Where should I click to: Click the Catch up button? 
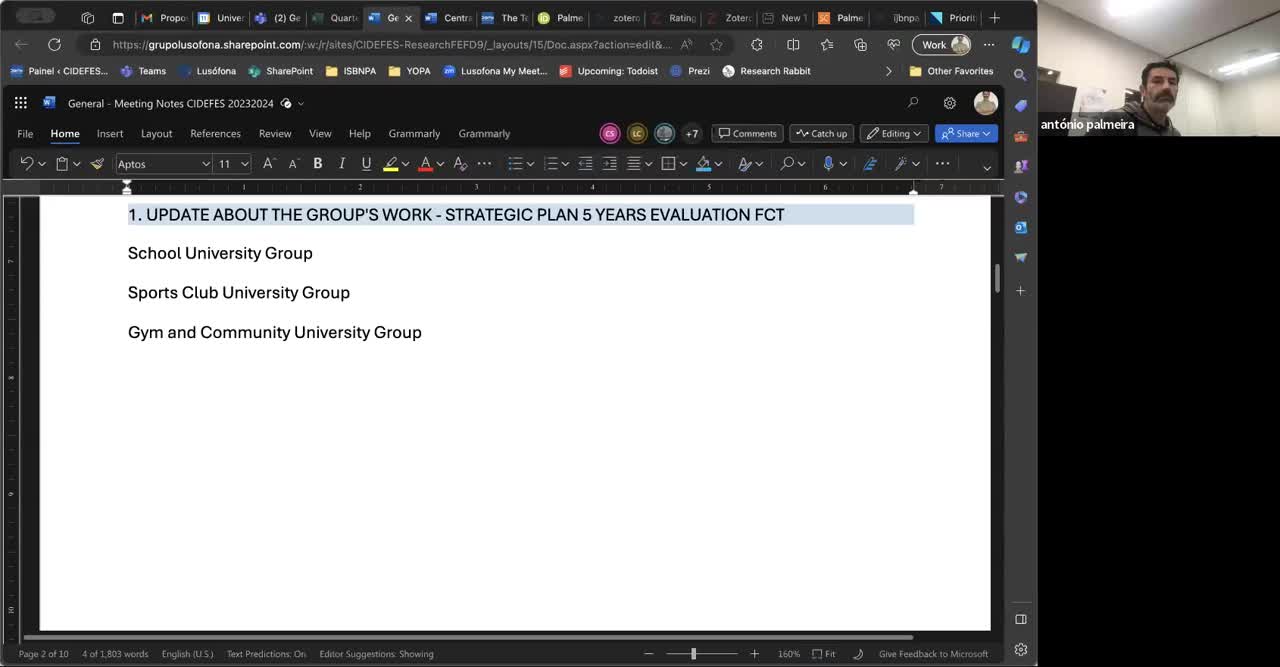821,133
